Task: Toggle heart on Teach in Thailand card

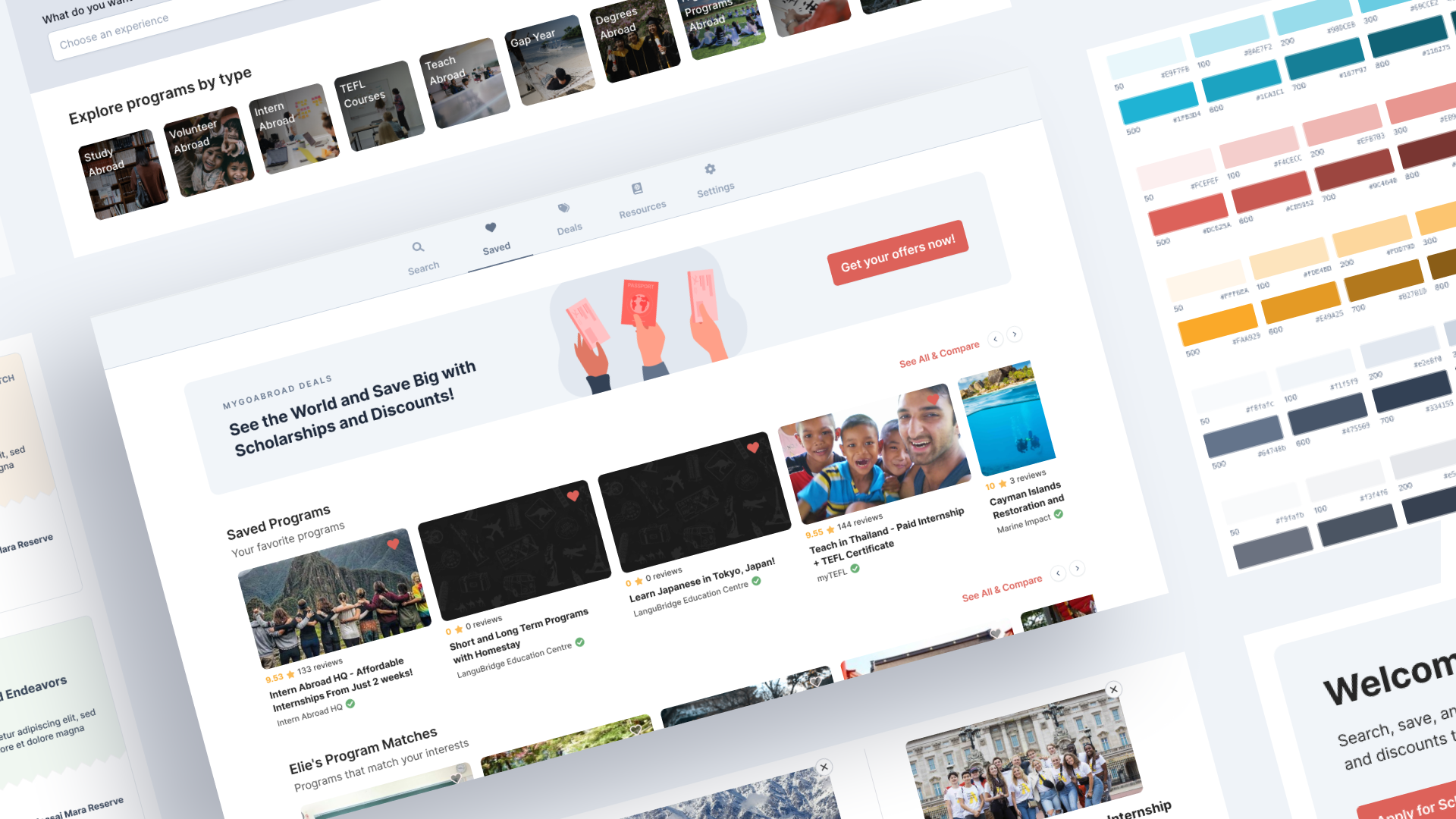Action: pyautogui.click(x=933, y=399)
